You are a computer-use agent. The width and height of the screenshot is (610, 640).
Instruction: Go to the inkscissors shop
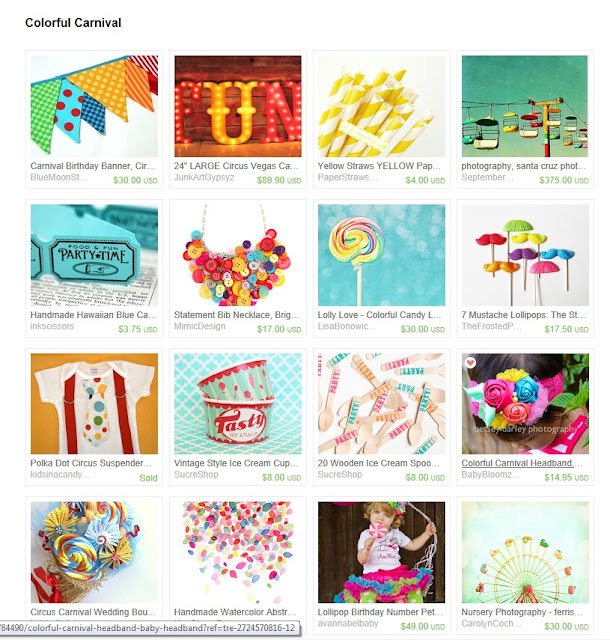52,326
